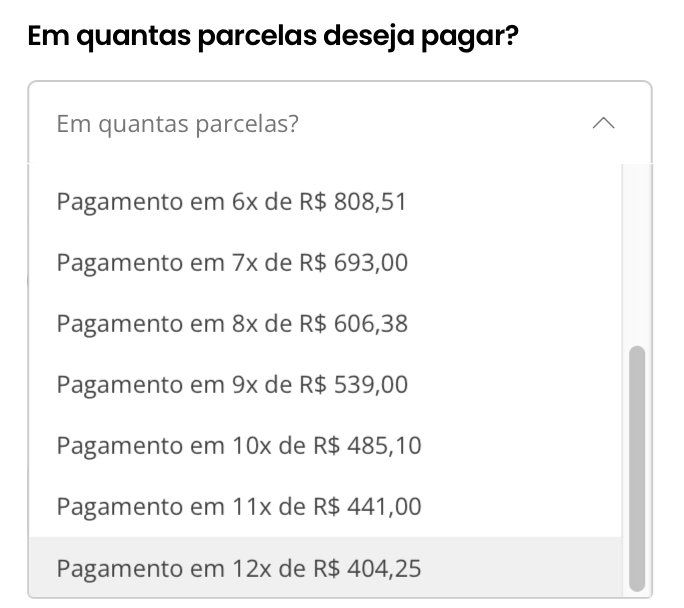Click the 'Em quantas parcelas deseja pagar?' heading
Viewport: 684px width, 608px height.
[x=273, y=38]
